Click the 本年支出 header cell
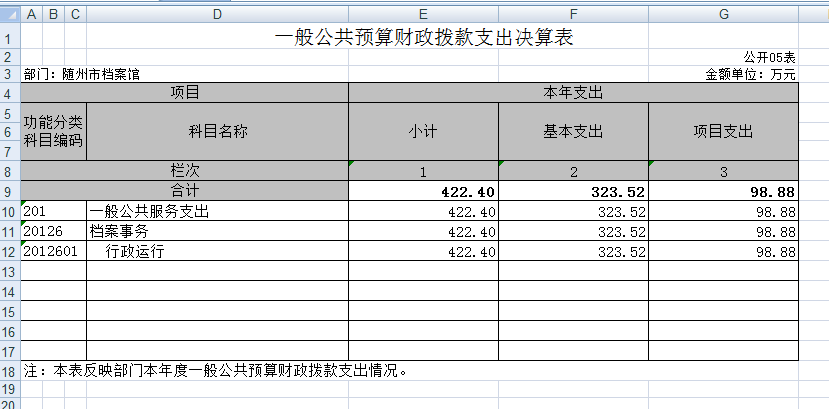The height and width of the screenshot is (409, 829). (573, 92)
